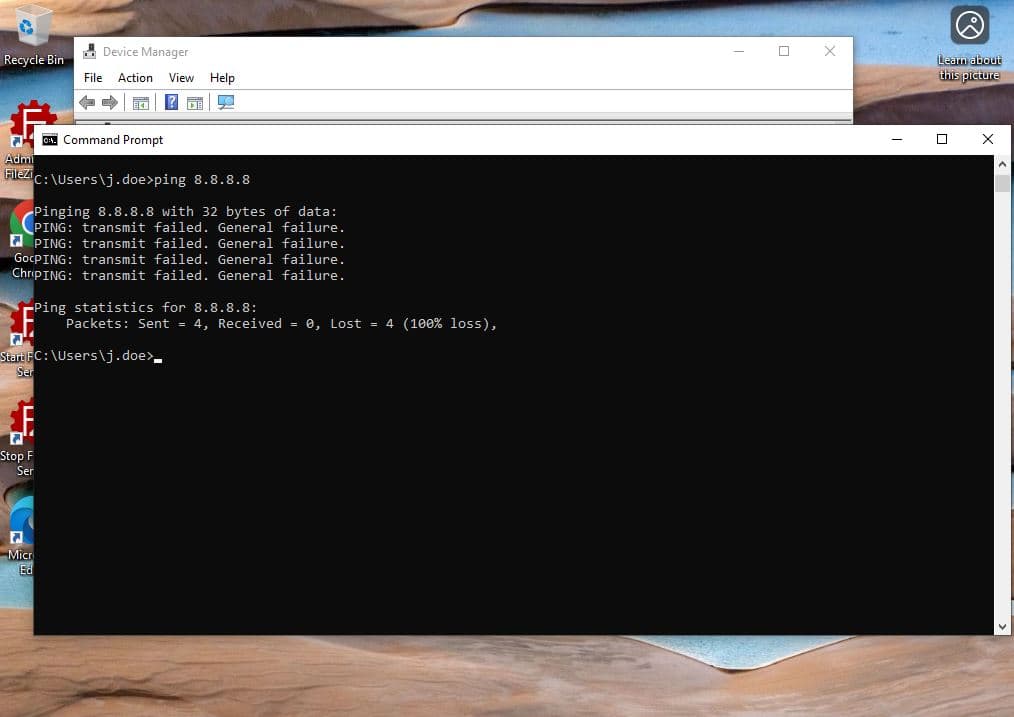The height and width of the screenshot is (717, 1014).
Task: Open the Action menu in Device Manager
Action: (135, 78)
